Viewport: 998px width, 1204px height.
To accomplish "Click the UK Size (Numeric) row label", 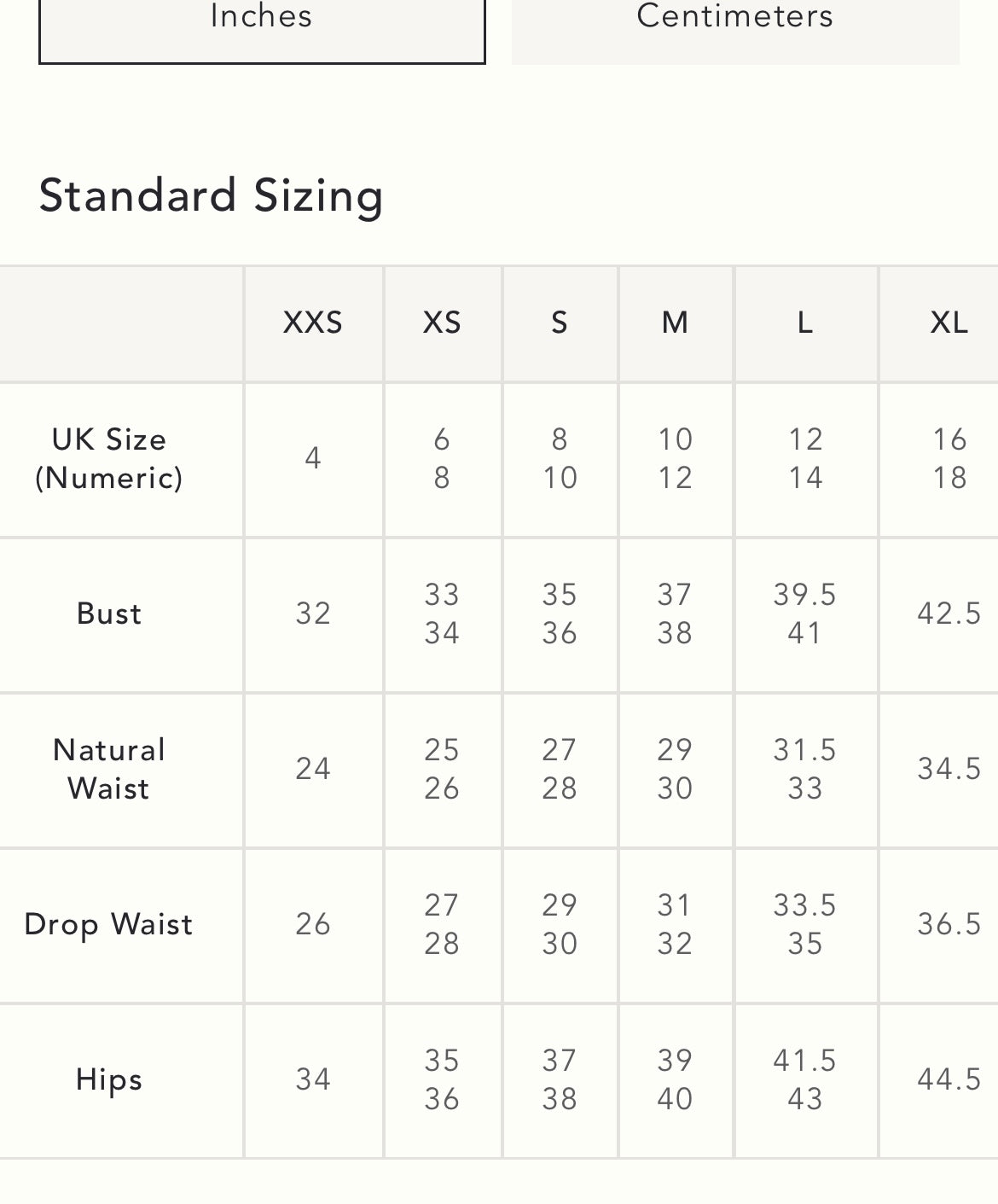I will click(109, 458).
